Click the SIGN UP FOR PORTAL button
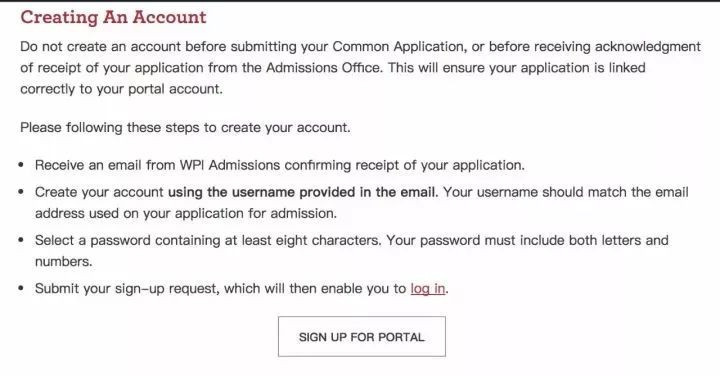 (x=361, y=337)
